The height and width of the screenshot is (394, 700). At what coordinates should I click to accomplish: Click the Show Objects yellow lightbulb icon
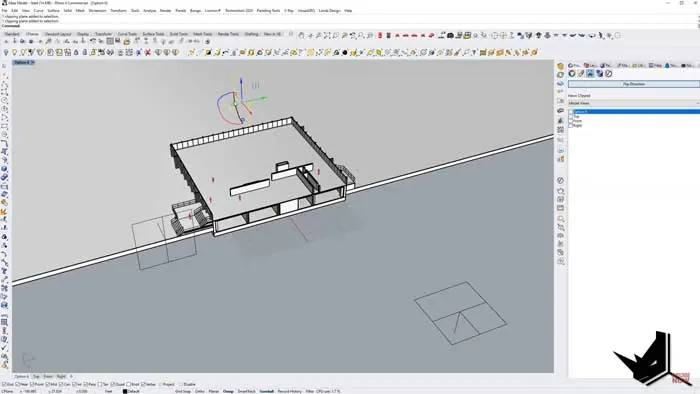coord(14,52)
